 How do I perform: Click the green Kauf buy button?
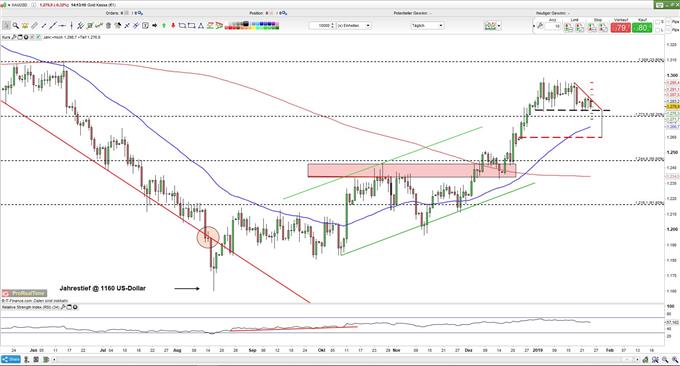(x=642, y=28)
